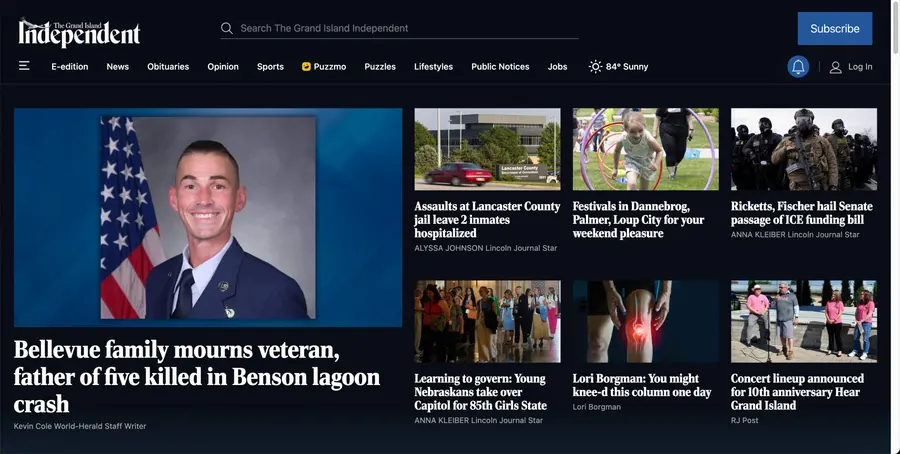The image size is (900, 454).
Task: Open Ricketts, Fischer ICE funding bill story
Action: point(801,213)
